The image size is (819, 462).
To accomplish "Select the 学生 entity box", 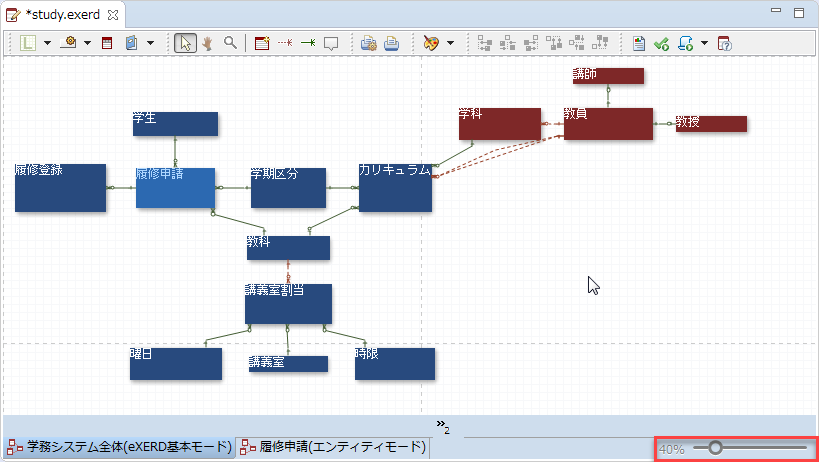I will [176, 124].
